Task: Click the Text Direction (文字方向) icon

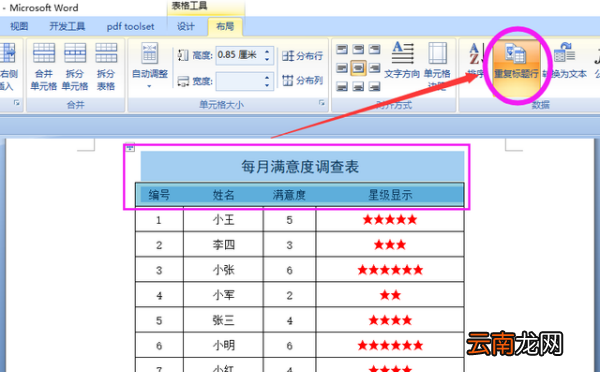Action: [403, 53]
